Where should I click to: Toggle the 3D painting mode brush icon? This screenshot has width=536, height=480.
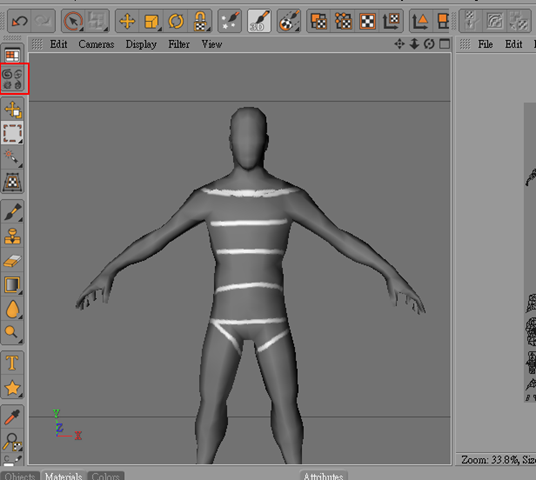pos(259,22)
